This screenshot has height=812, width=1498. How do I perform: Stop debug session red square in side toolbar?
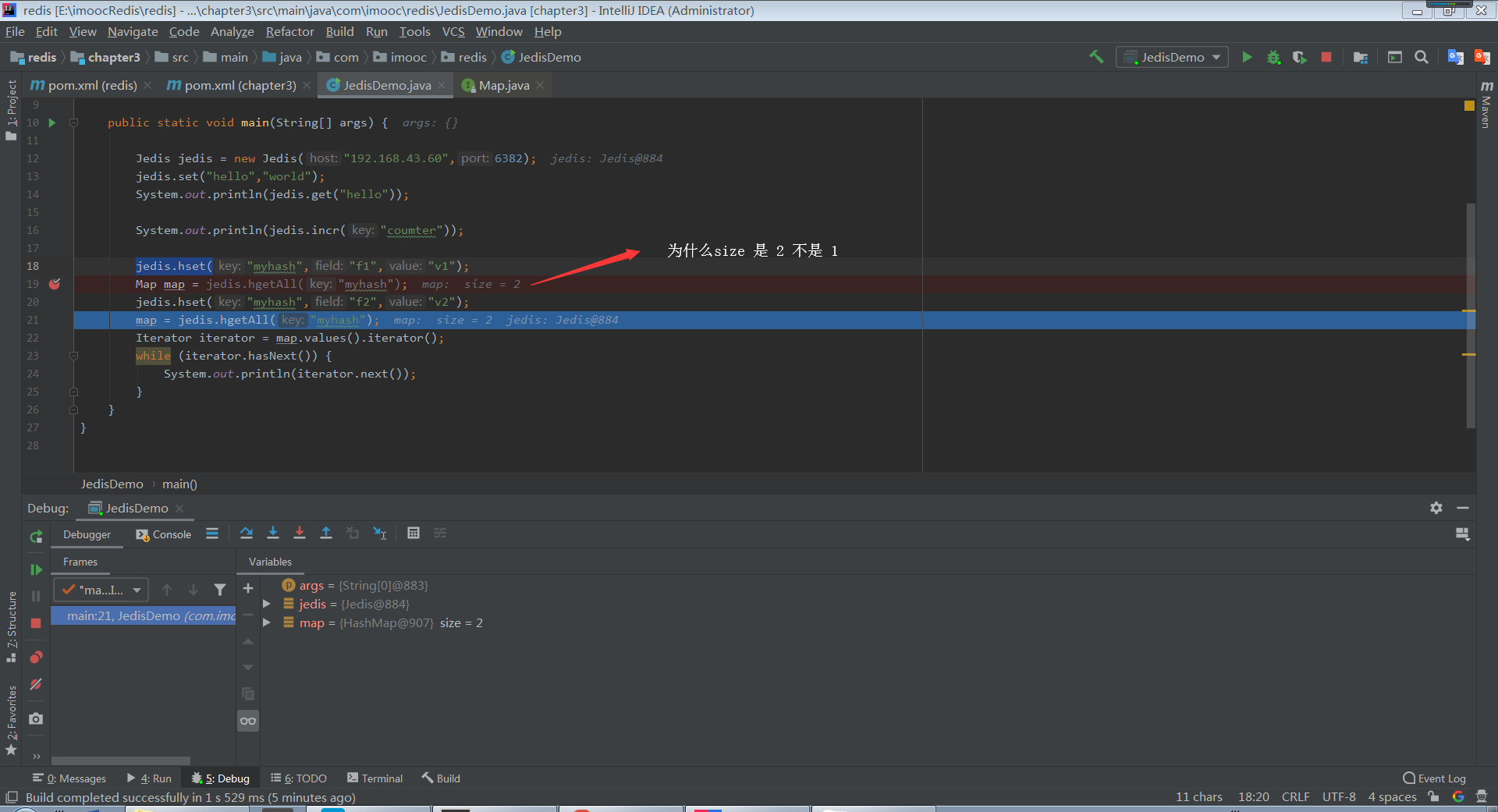click(36, 622)
